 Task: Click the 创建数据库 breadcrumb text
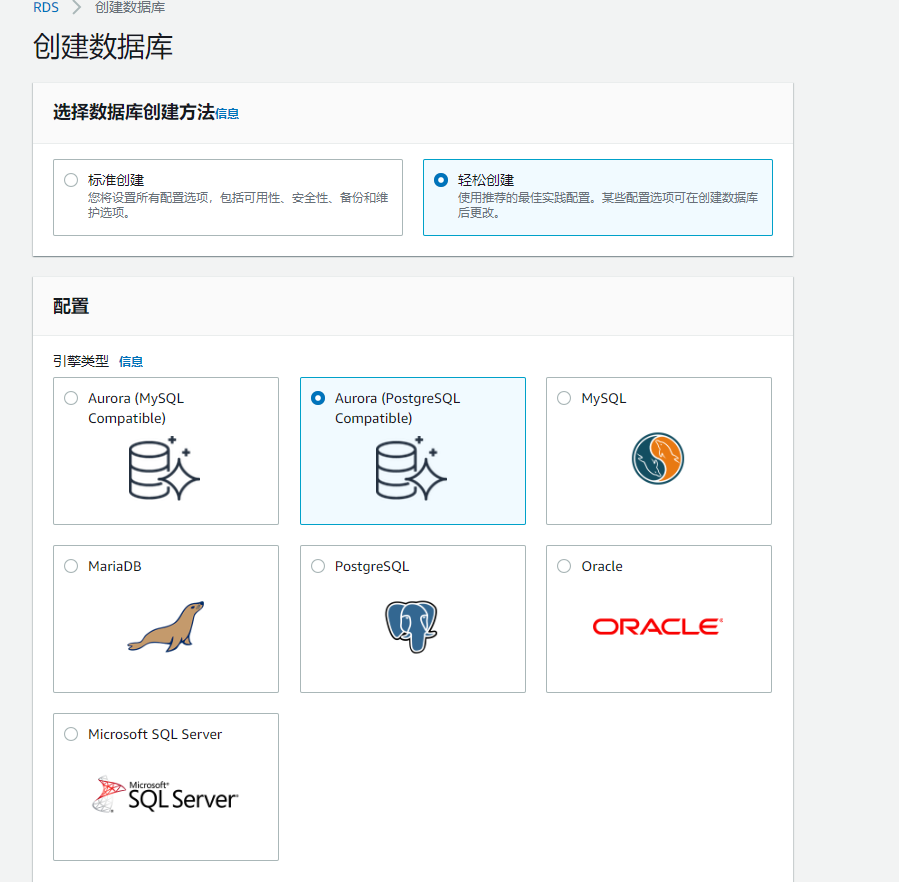(130, 8)
